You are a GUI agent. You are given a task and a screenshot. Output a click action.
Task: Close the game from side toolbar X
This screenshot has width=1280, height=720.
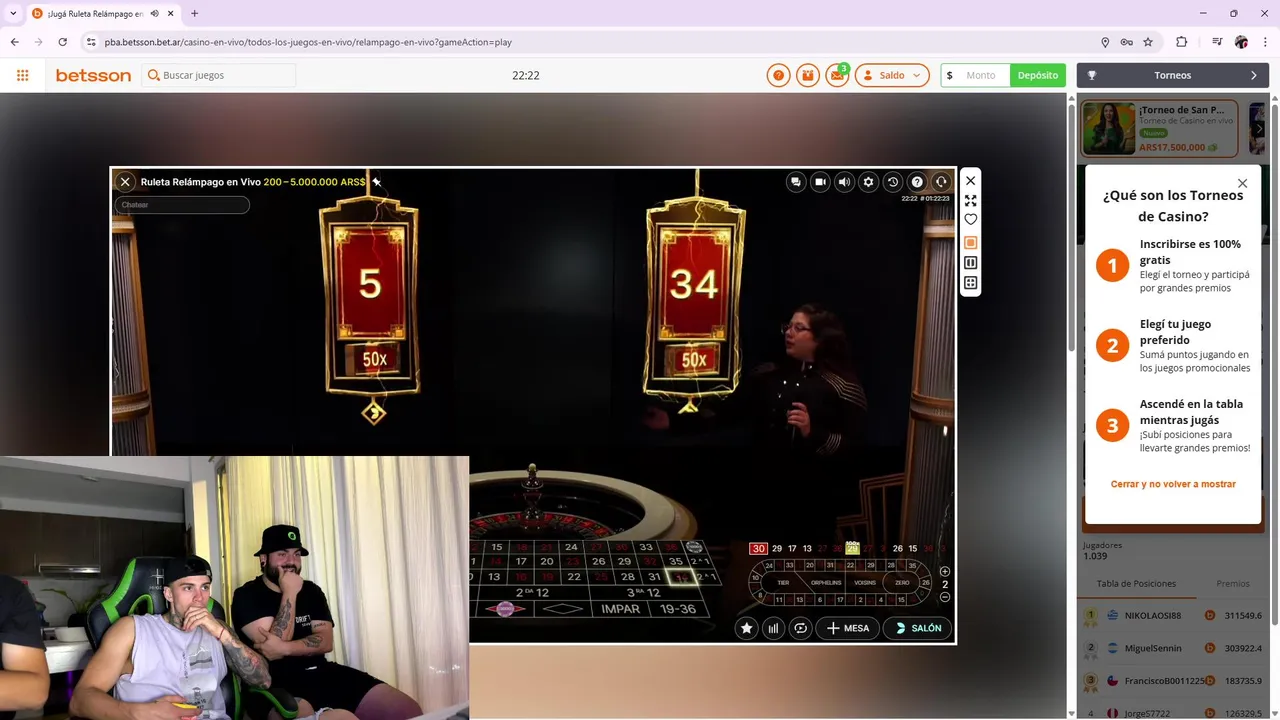pyautogui.click(x=970, y=181)
